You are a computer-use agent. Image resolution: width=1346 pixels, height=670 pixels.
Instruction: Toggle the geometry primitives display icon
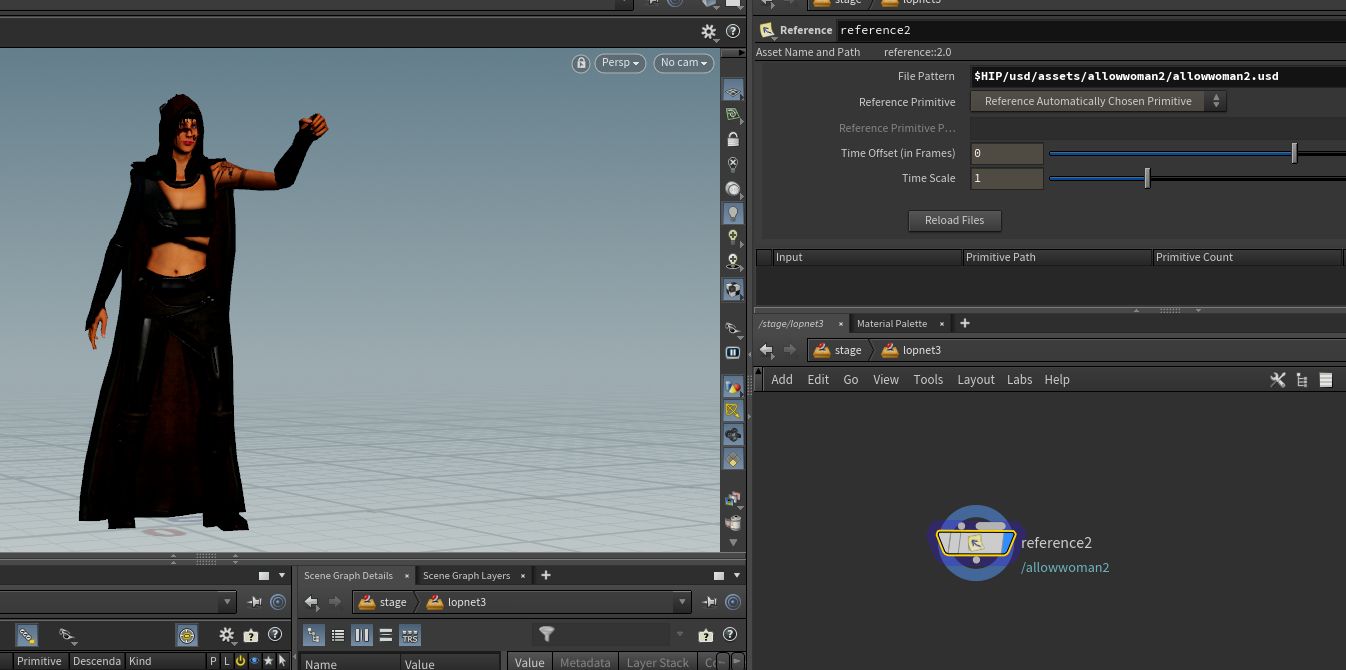tap(733, 387)
